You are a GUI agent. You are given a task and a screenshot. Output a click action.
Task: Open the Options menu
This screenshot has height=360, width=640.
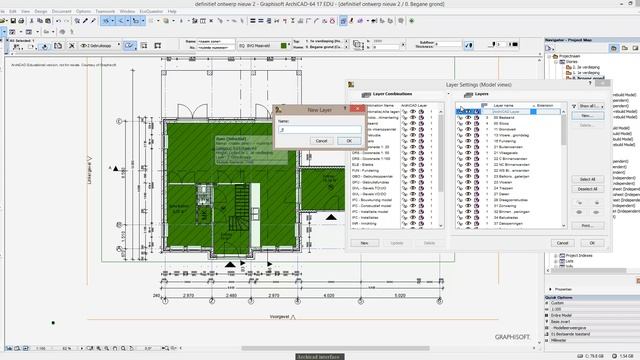84,11
